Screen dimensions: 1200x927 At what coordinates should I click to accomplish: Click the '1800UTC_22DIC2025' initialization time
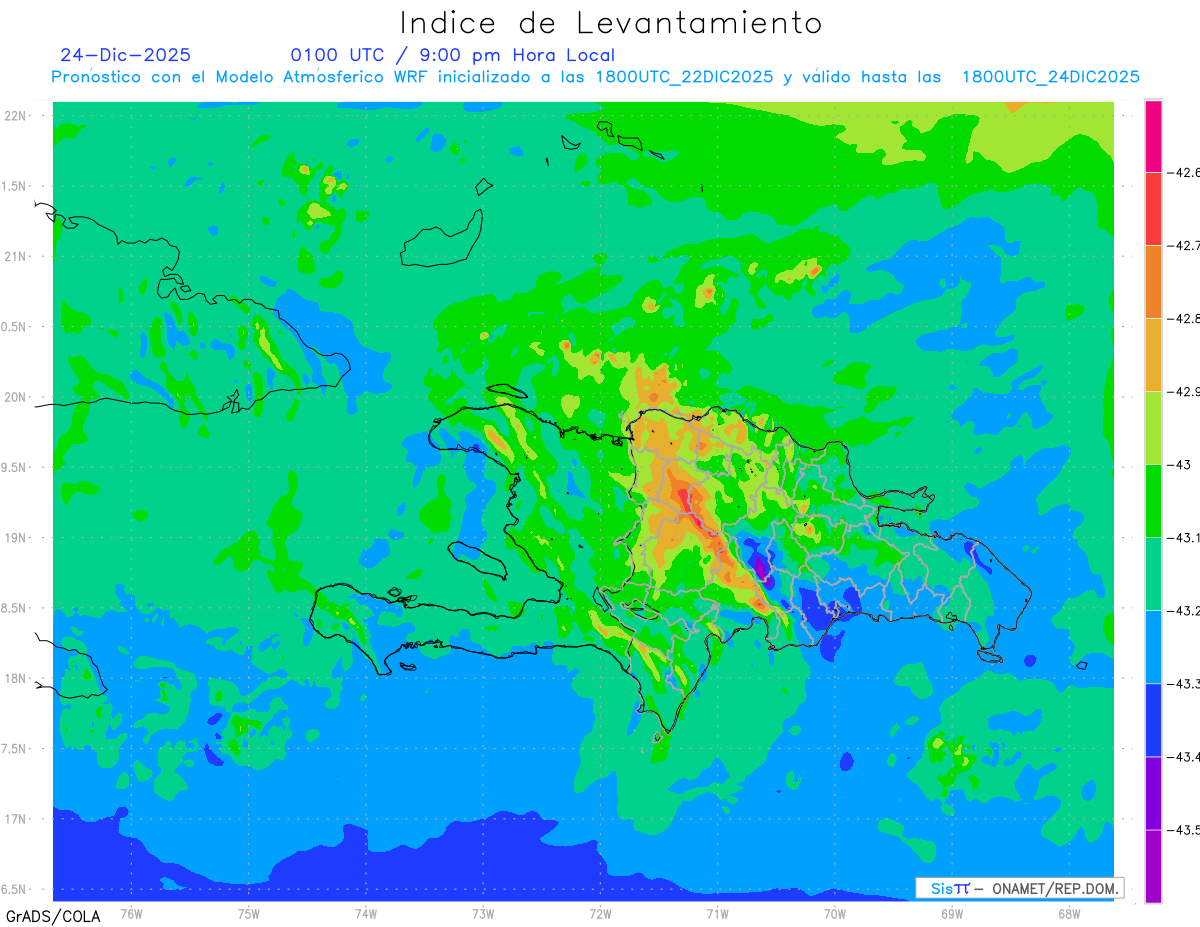coord(684,77)
